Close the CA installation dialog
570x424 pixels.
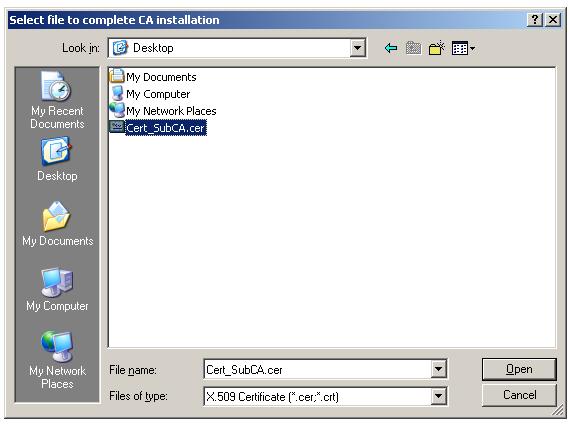tap(553, 20)
